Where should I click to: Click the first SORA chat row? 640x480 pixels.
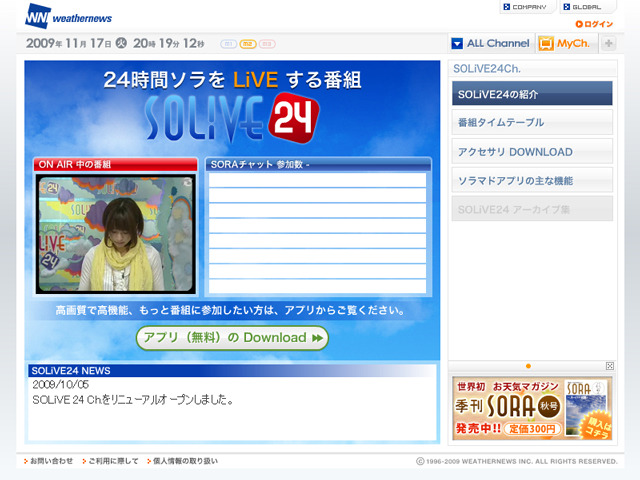[317, 180]
